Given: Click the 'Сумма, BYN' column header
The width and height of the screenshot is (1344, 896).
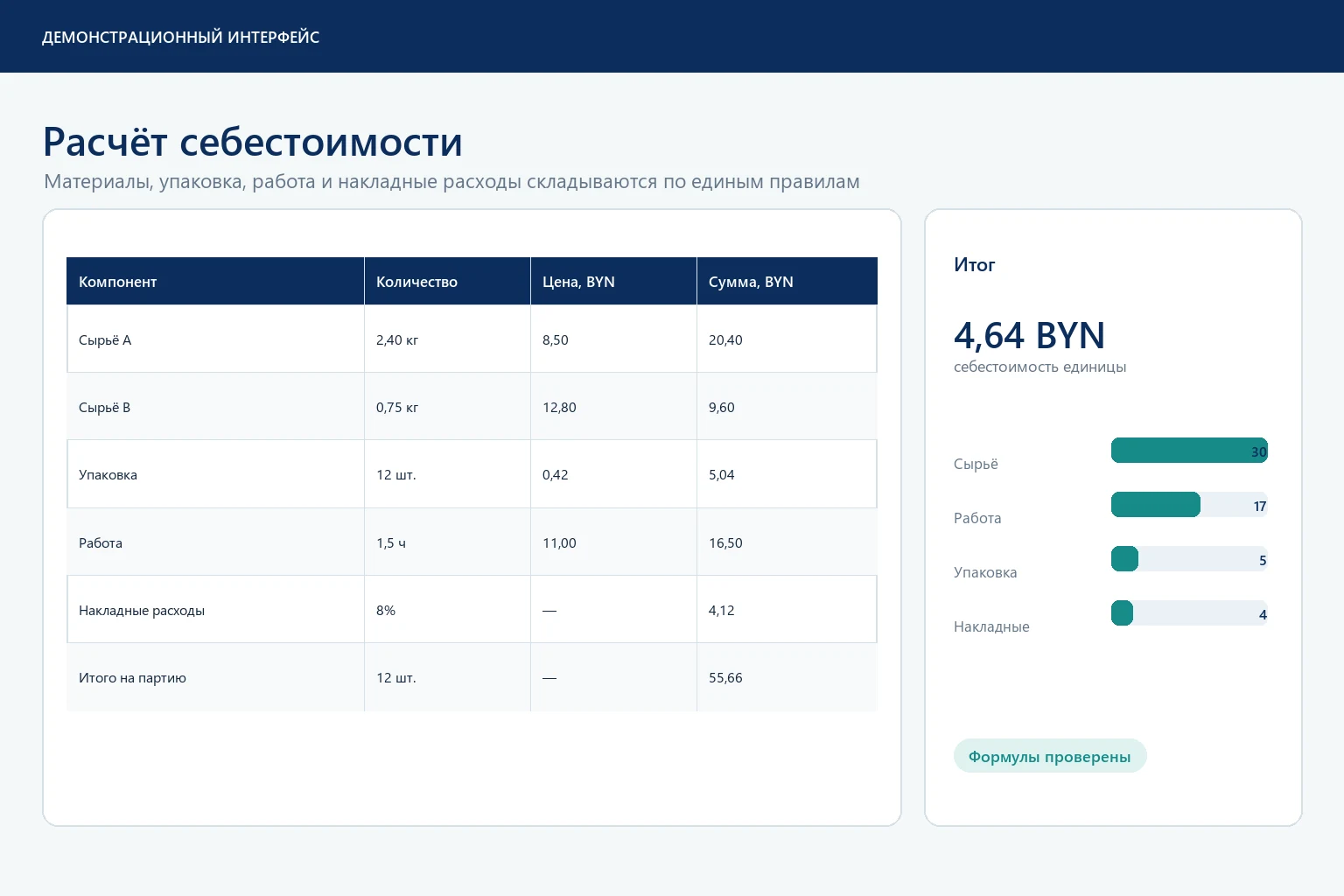Looking at the screenshot, I should point(787,281).
